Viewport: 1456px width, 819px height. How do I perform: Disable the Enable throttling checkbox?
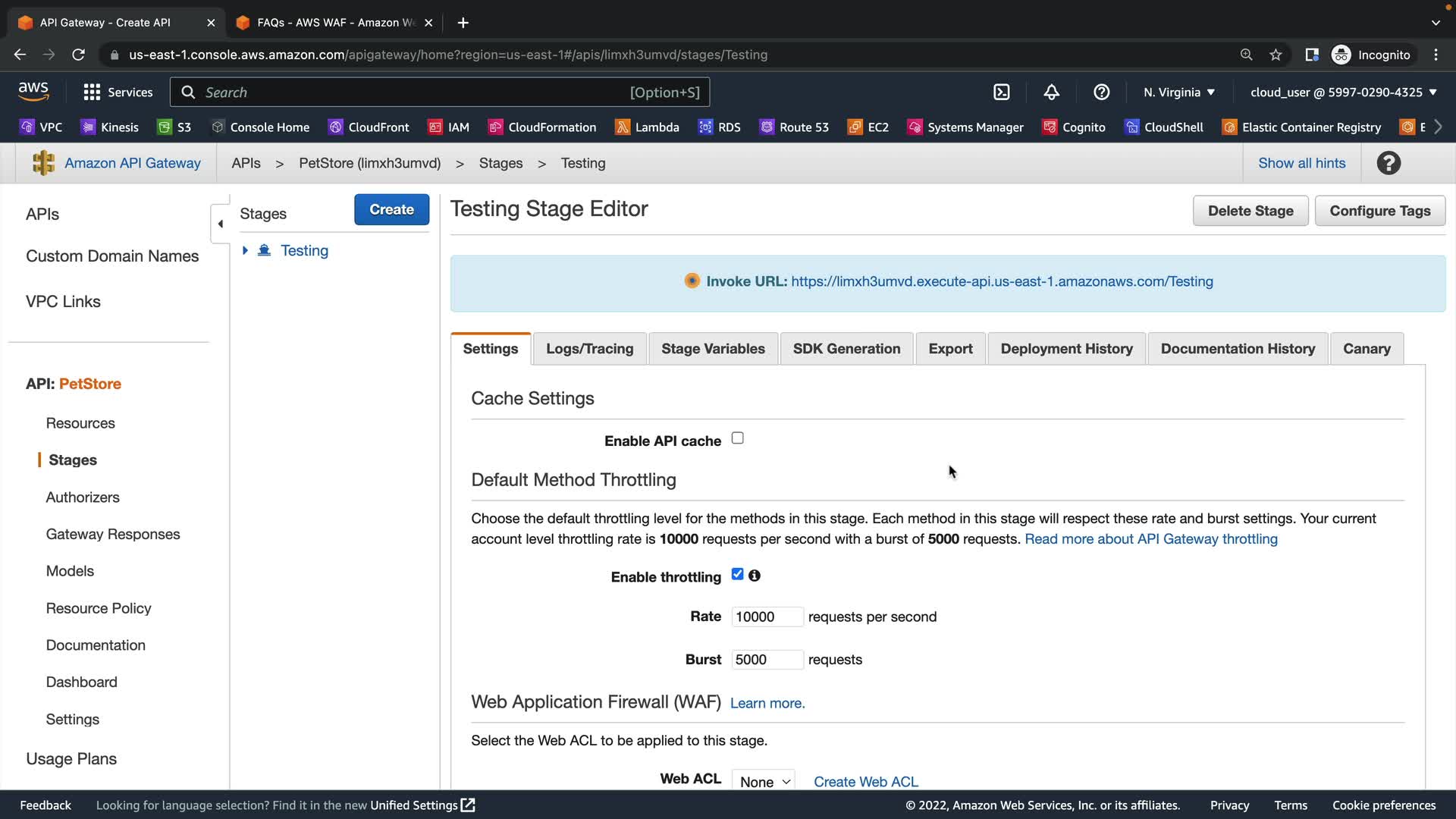point(737,574)
